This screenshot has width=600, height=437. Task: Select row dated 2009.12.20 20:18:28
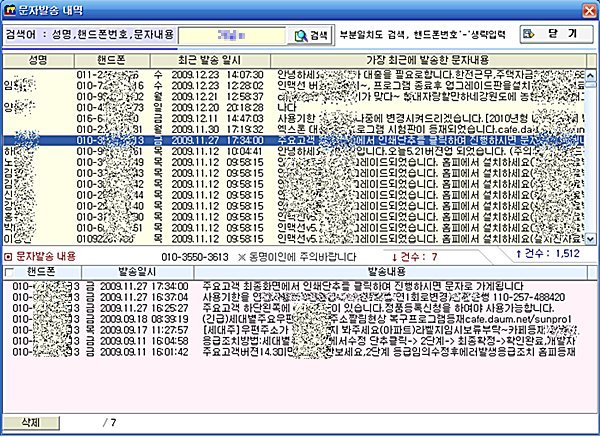294,108
